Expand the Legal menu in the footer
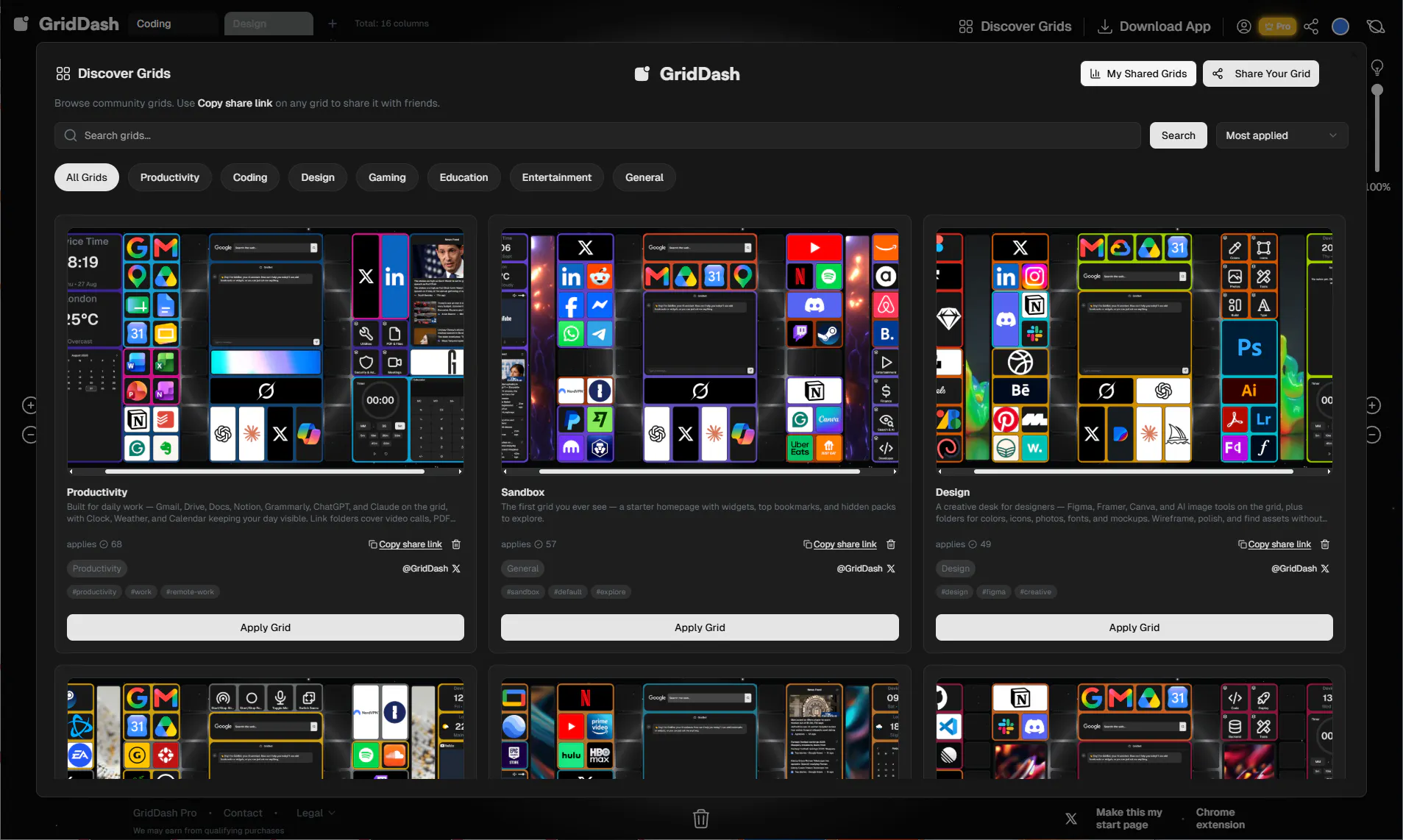 click(x=316, y=813)
